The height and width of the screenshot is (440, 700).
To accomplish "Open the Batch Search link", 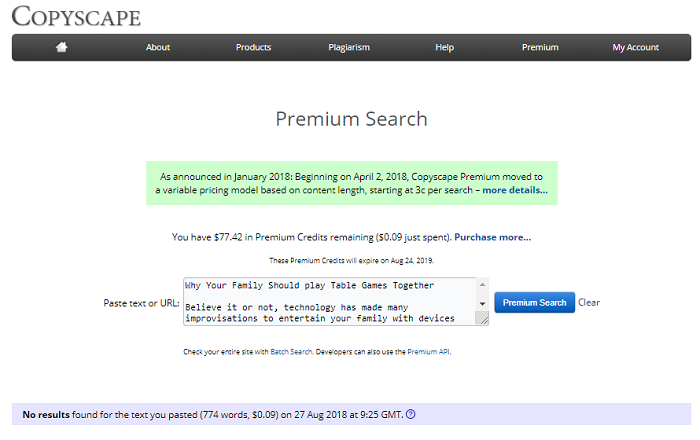I will (x=291, y=352).
